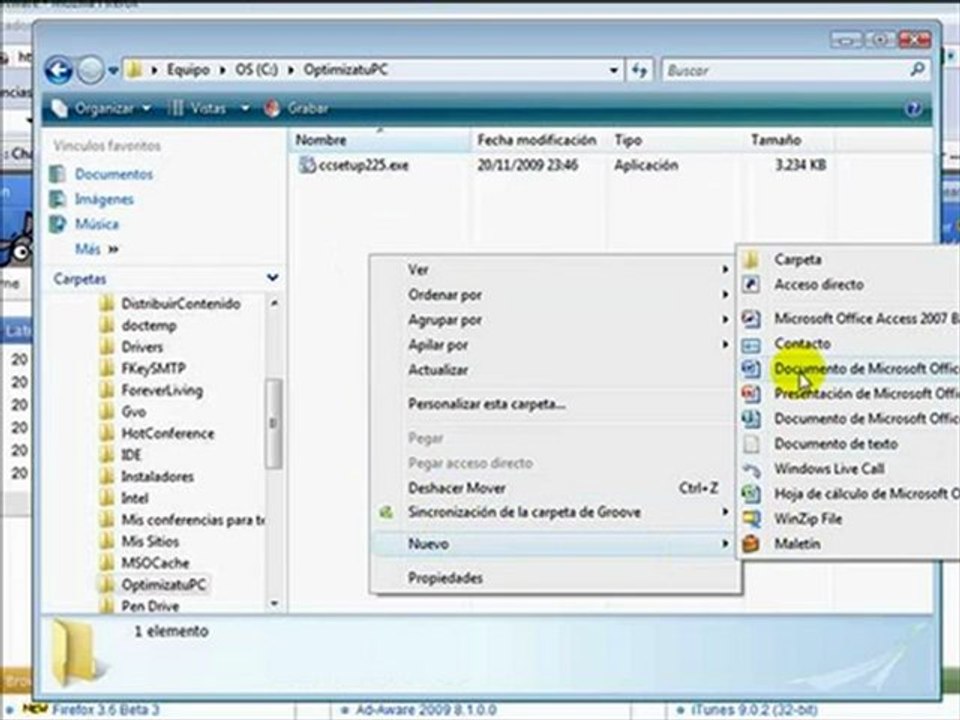This screenshot has height=720, width=960.
Task: Click the folder tree scrollbar down arrow
Action: [274, 603]
